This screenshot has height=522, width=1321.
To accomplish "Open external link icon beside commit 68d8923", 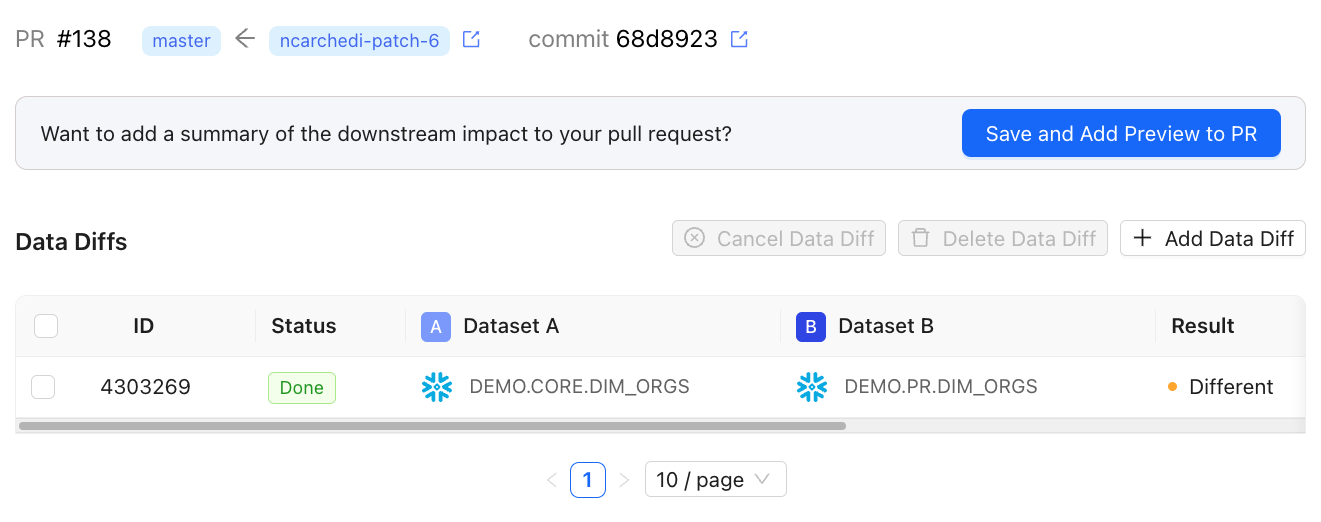I will [739, 40].
